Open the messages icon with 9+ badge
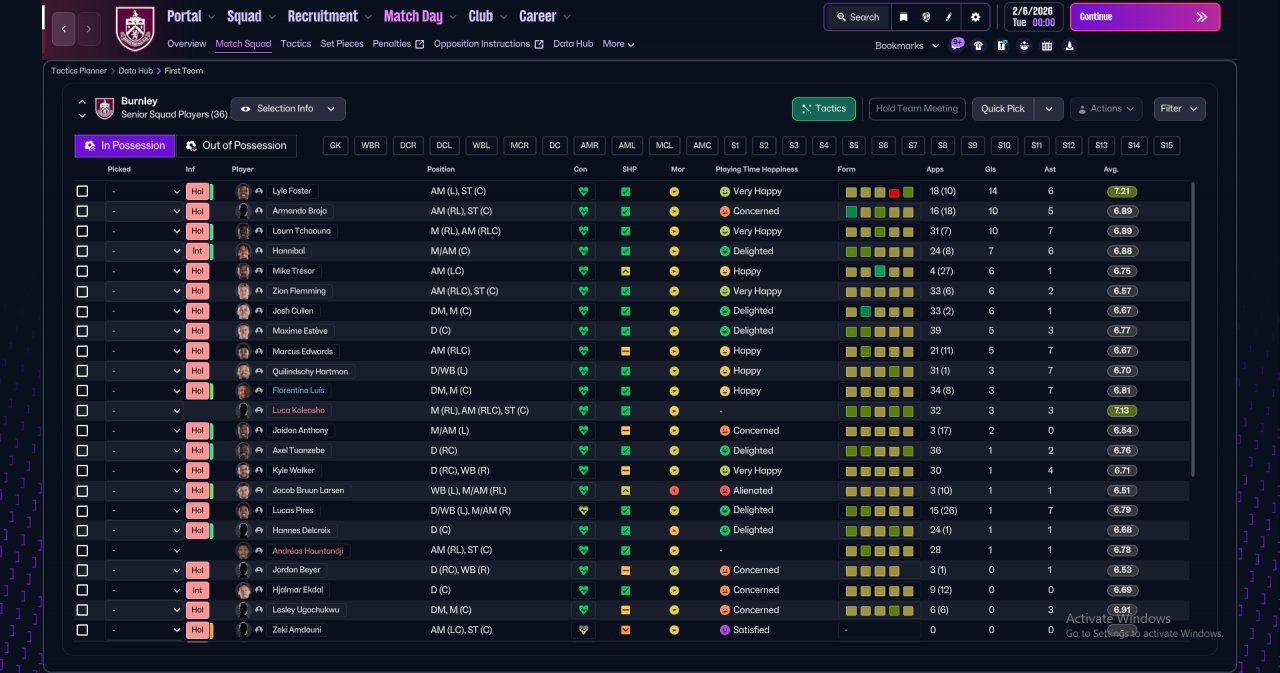The width and height of the screenshot is (1280, 673). (957, 45)
